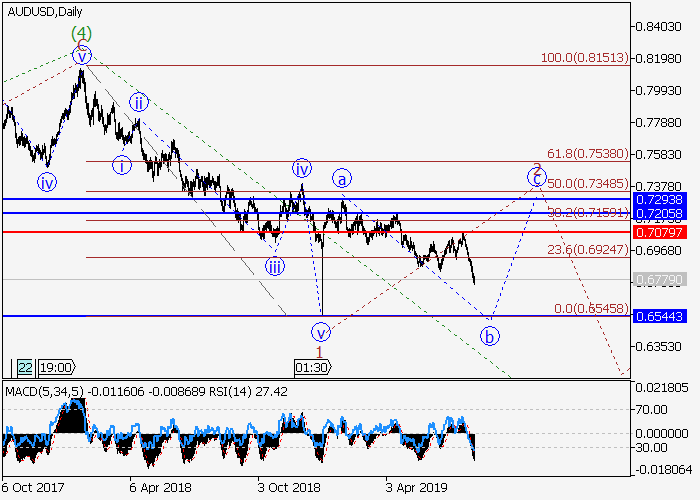700x500 pixels.
Task: Click the circled wave ii marker
Action: [x=139, y=103]
